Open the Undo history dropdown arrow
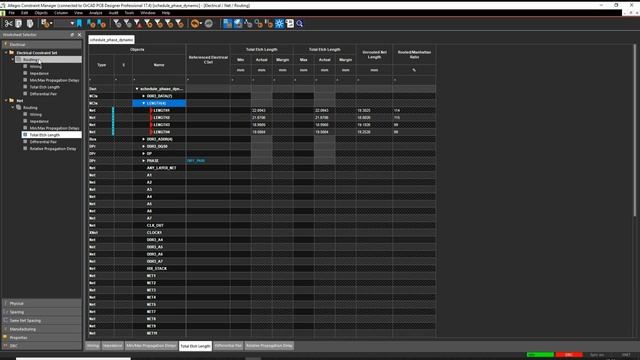This screenshot has height=360, width=640. coord(201,24)
